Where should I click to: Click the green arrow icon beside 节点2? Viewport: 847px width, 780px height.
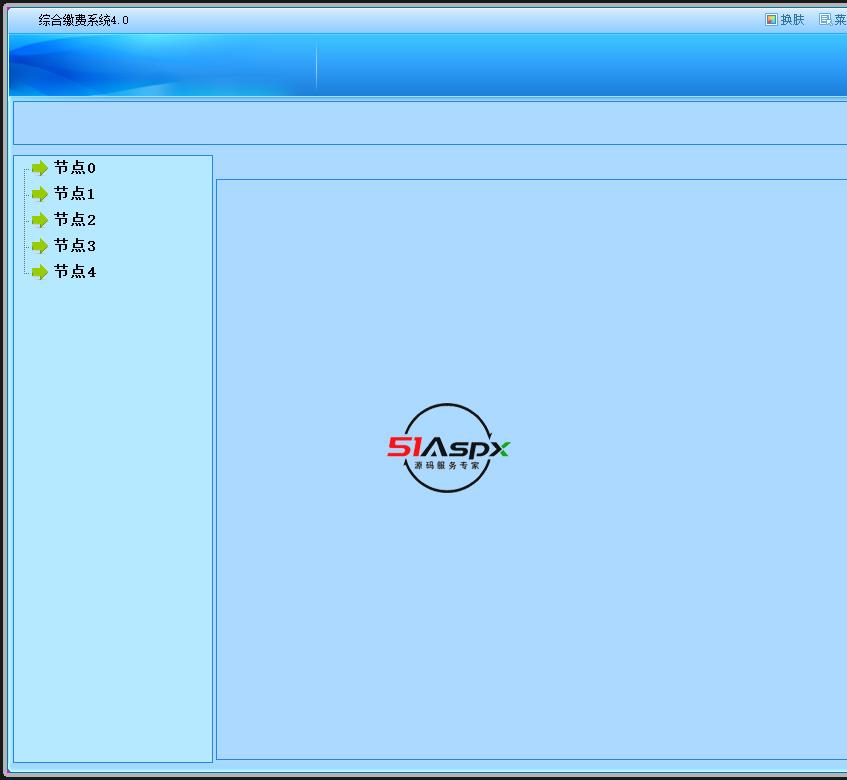pyautogui.click(x=40, y=220)
